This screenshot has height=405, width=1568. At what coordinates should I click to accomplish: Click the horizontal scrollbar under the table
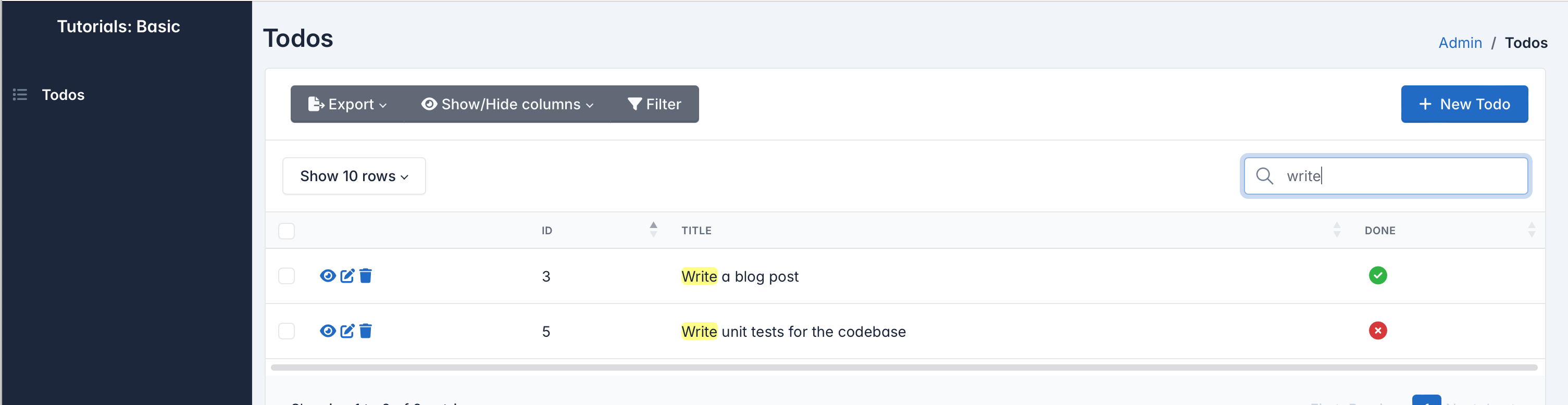coord(904,368)
